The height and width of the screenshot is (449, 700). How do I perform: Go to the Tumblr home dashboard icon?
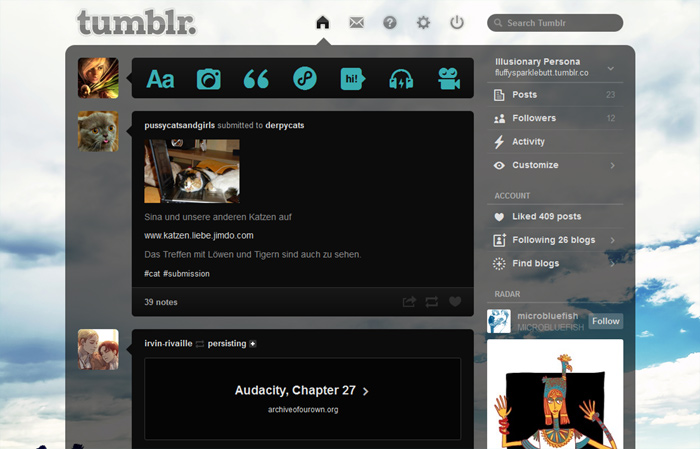click(322, 22)
